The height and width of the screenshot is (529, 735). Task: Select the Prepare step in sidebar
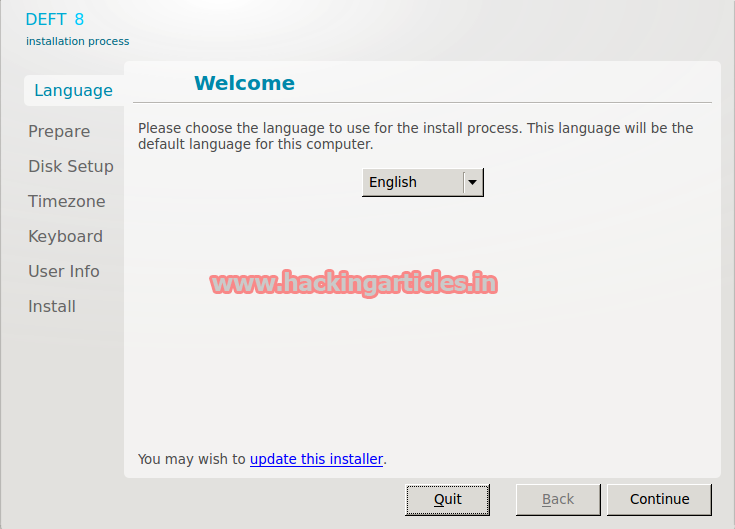(59, 131)
